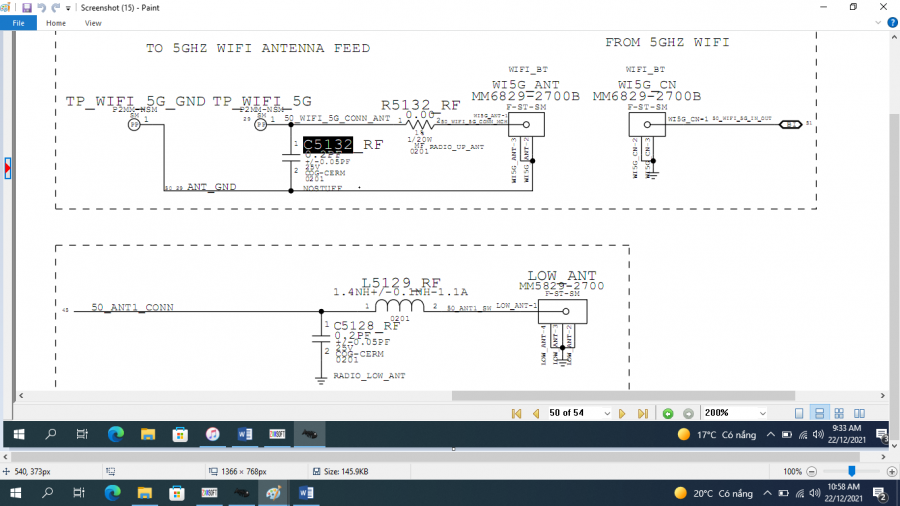Open the 200% zoom level dropdown
The height and width of the screenshot is (506, 900).
tap(763, 413)
